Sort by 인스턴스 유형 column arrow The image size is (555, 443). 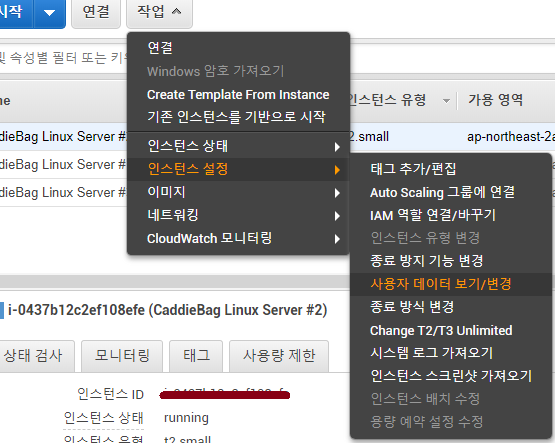point(447,101)
